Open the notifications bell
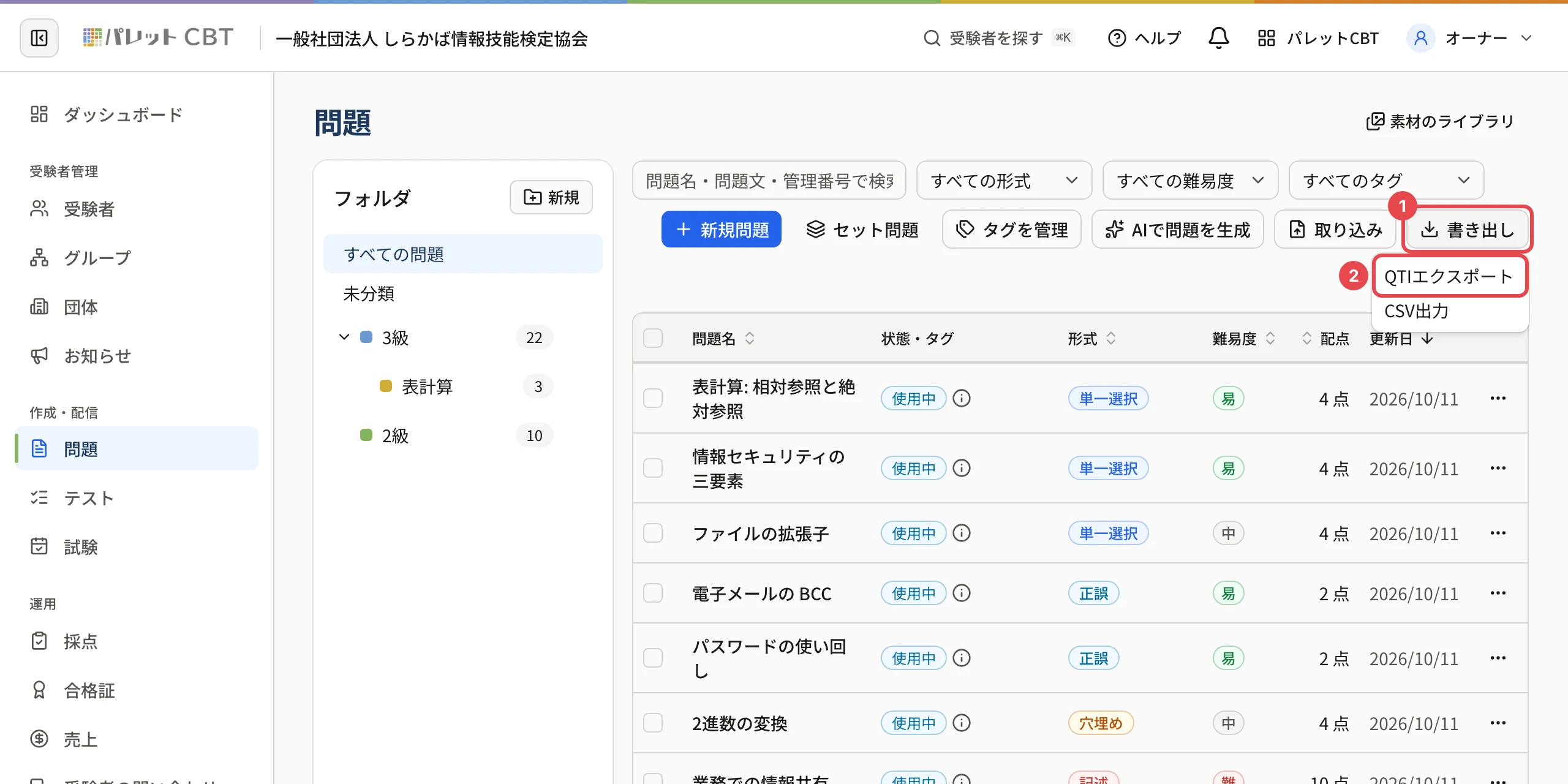The image size is (1568, 784). pos(1218,38)
